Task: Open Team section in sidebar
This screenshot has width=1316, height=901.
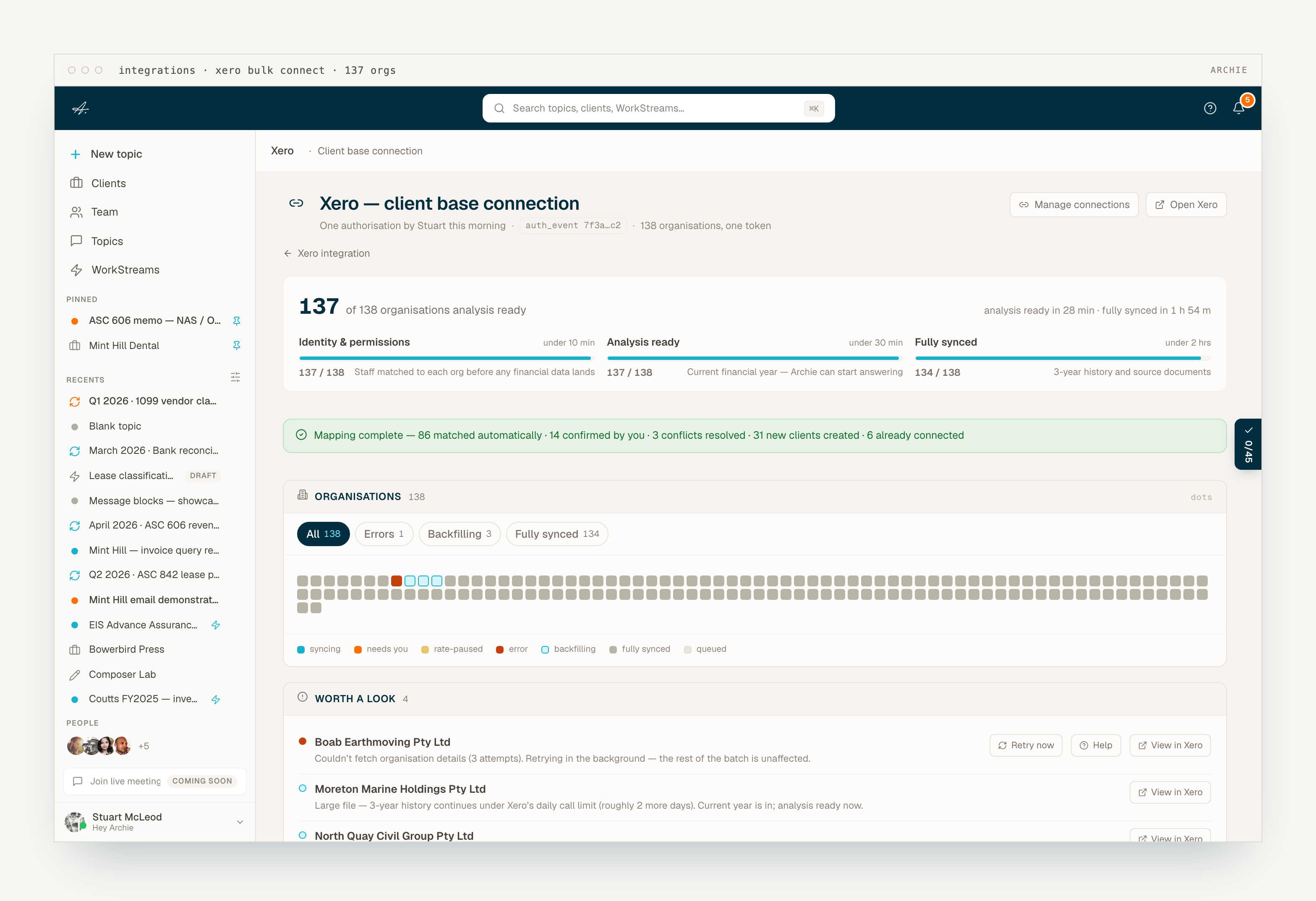Action: click(x=154, y=212)
